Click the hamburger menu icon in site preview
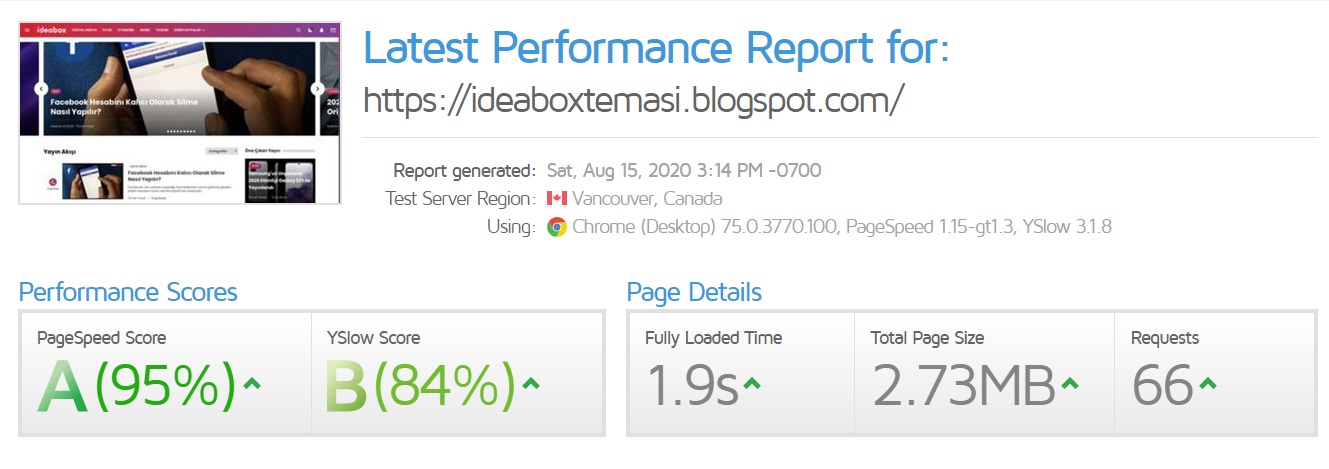Image resolution: width=1329 pixels, height=469 pixels. (x=27, y=31)
